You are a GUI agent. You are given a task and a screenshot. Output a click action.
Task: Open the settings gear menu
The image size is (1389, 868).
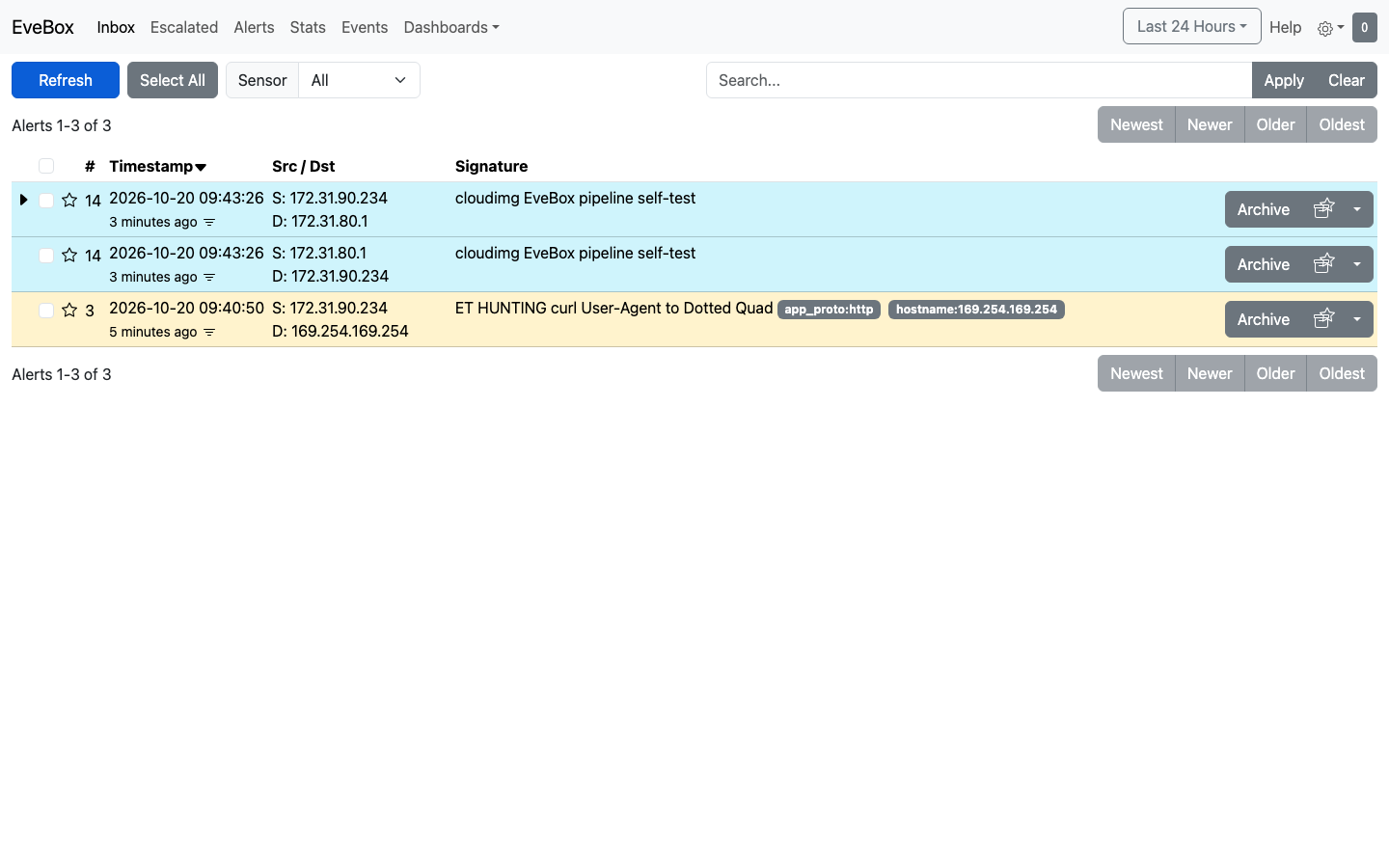[x=1330, y=28]
